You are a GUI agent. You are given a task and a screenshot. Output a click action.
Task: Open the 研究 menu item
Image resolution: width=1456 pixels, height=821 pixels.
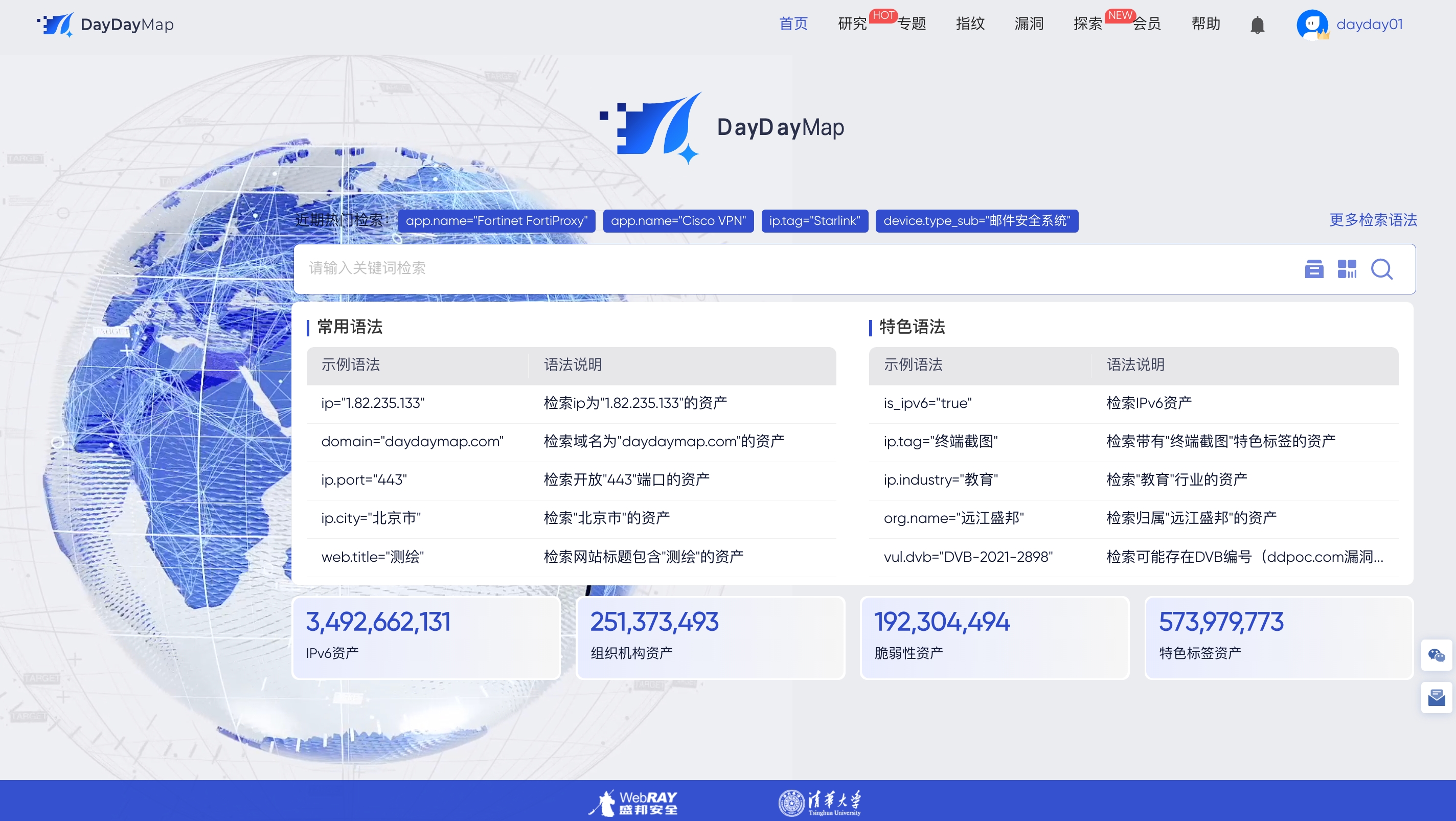click(x=852, y=24)
